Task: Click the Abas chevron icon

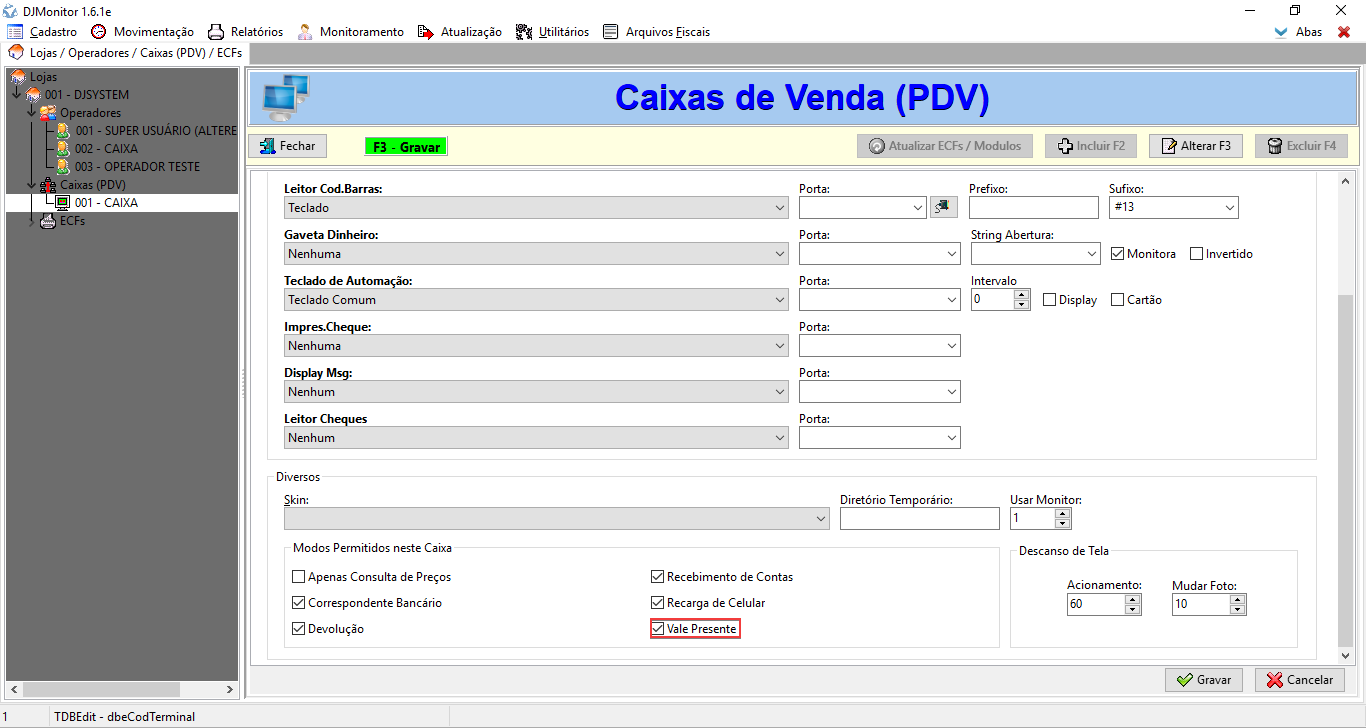Action: tap(1281, 32)
